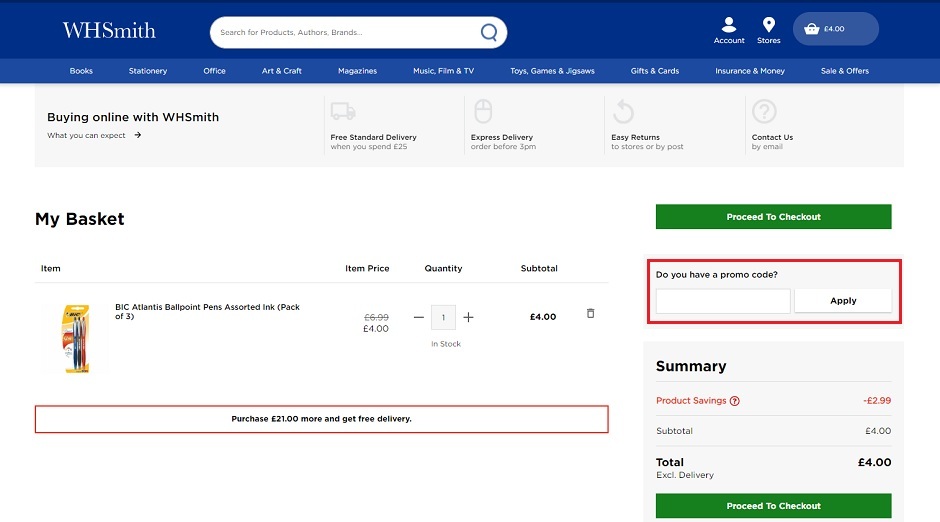Open the Art & Craft menu
This screenshot has height=522, width=940.
(282, 71)
